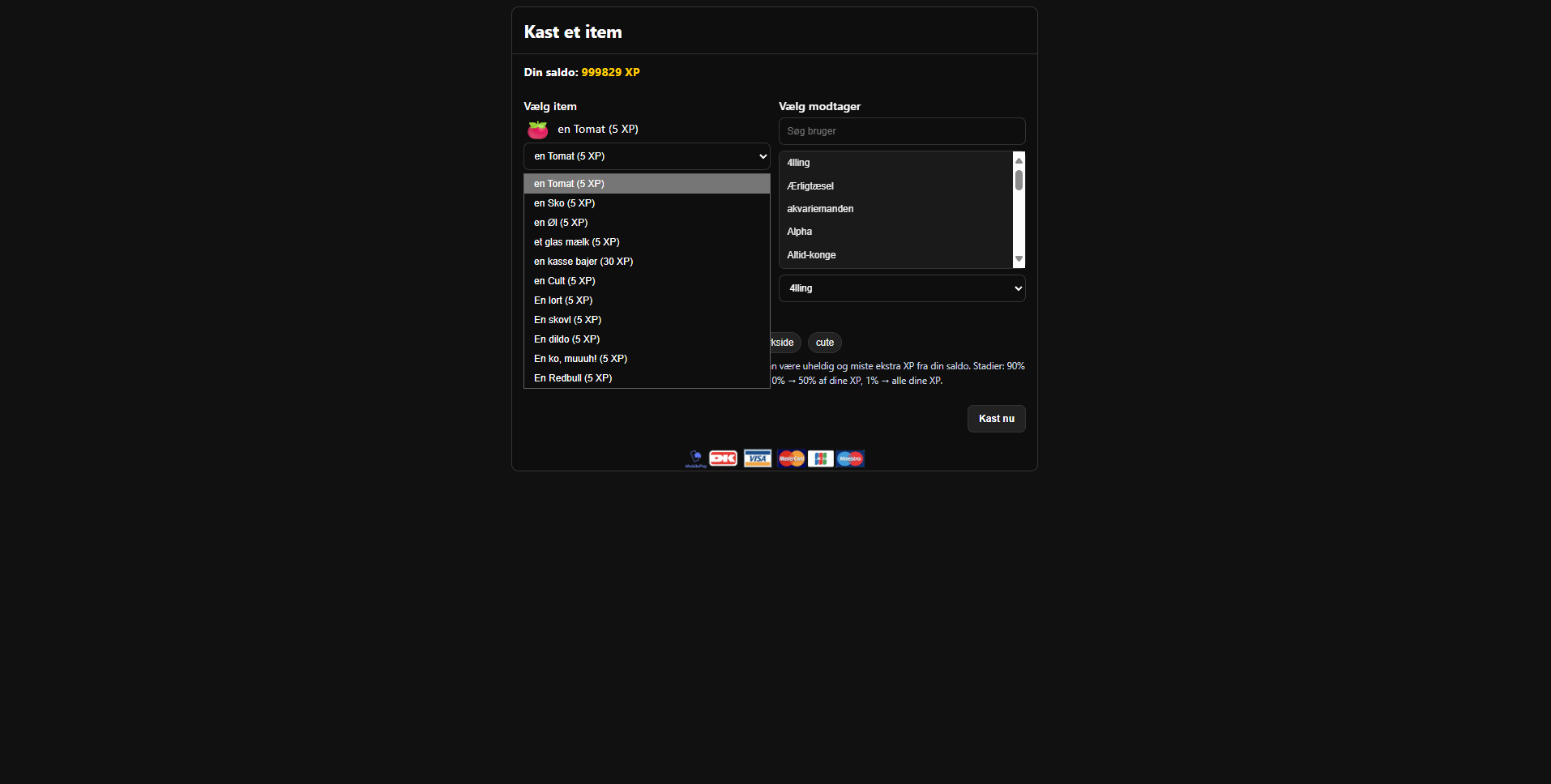
Task: Click the 'cute' tag chip
Action: (824, 343)
